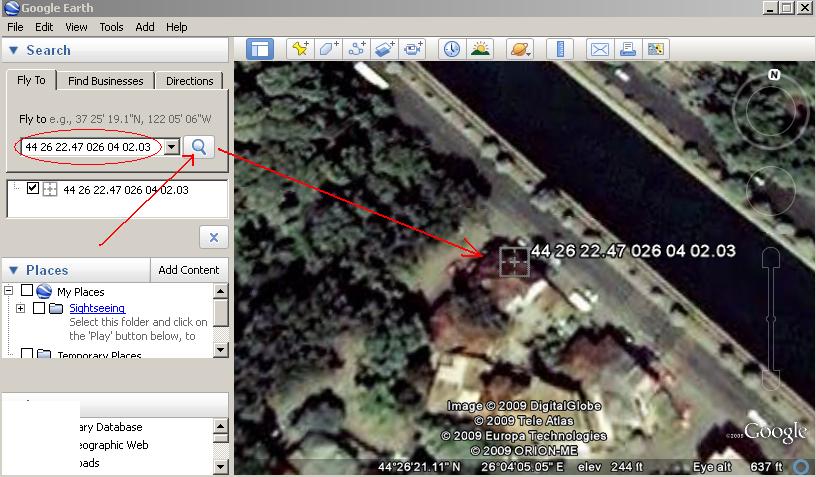Open the Add menu
The image size is (816, 477).
145,27
